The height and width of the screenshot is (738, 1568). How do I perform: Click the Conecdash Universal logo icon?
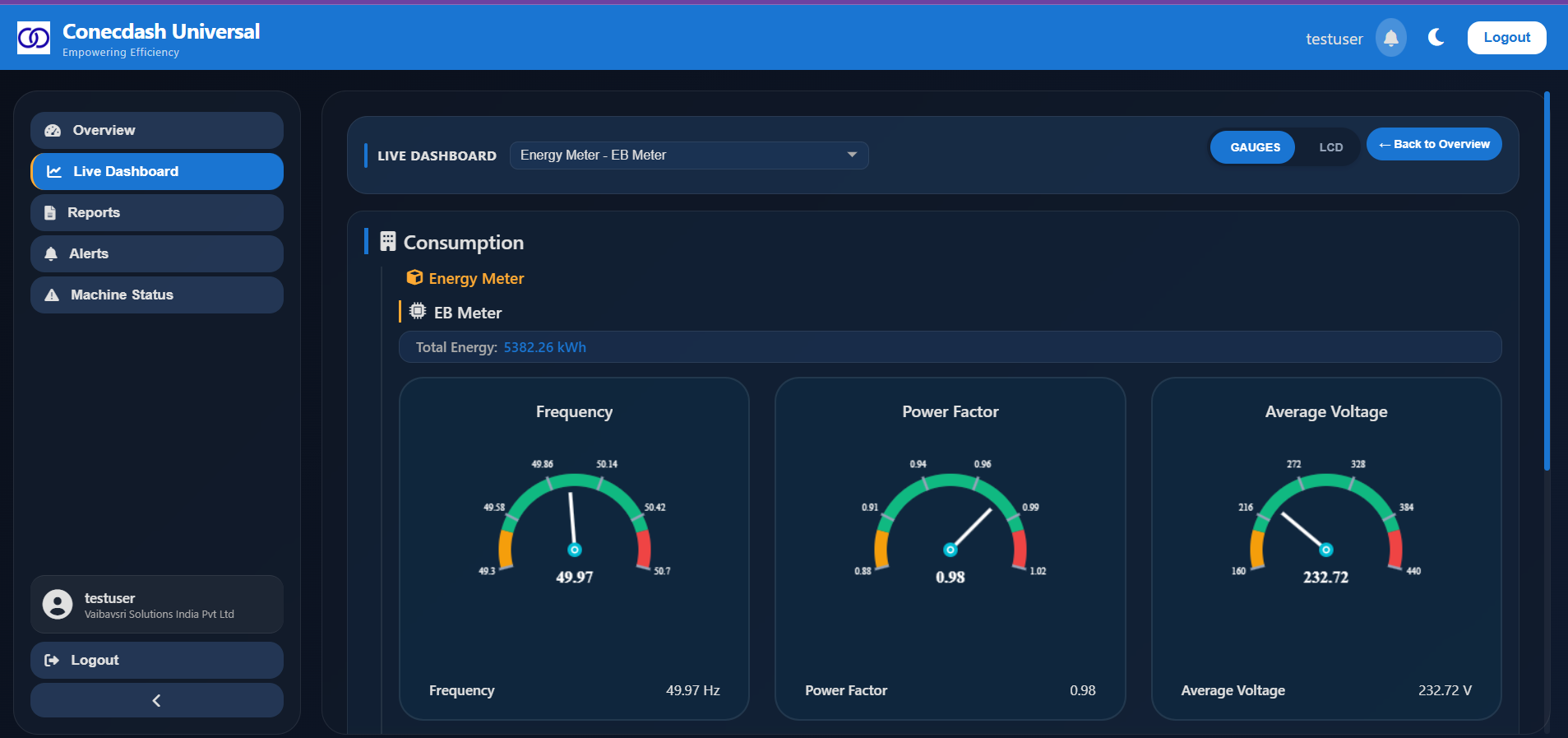tap(34, 38)
